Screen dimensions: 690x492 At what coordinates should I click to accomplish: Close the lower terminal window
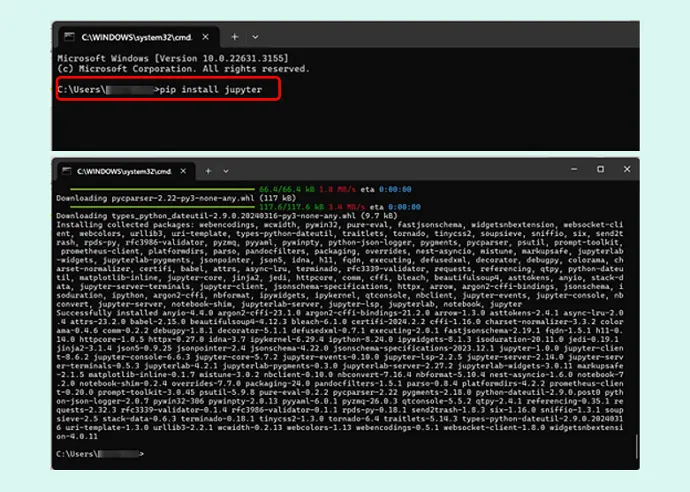coord(627,169)
